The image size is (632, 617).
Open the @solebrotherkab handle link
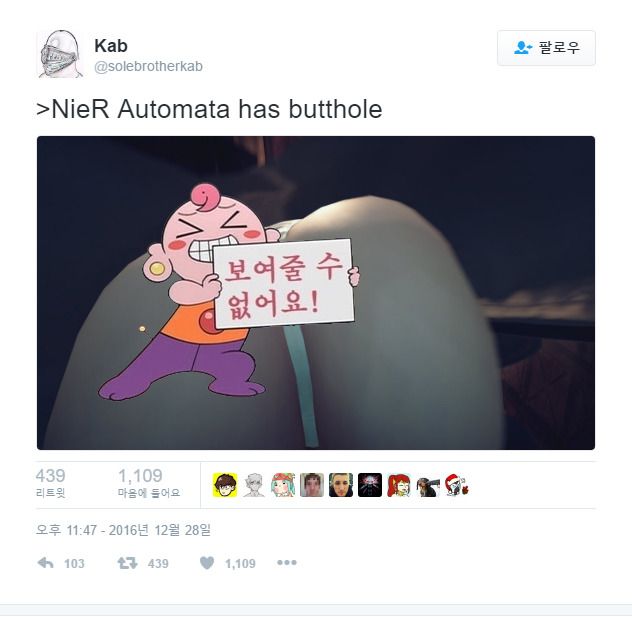tap(148, 66)
